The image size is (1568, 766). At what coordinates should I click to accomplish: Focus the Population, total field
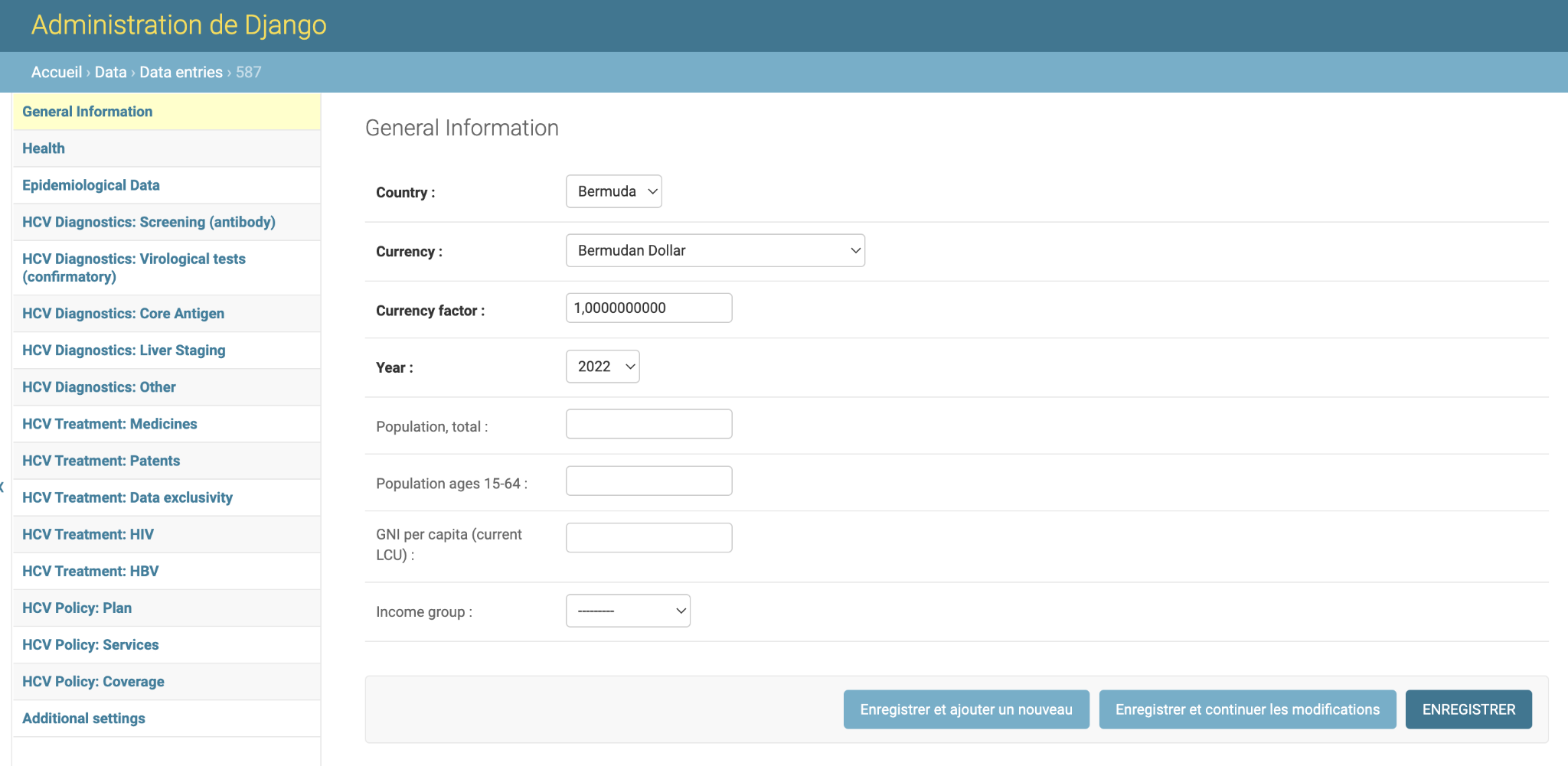tap(648, 424)
